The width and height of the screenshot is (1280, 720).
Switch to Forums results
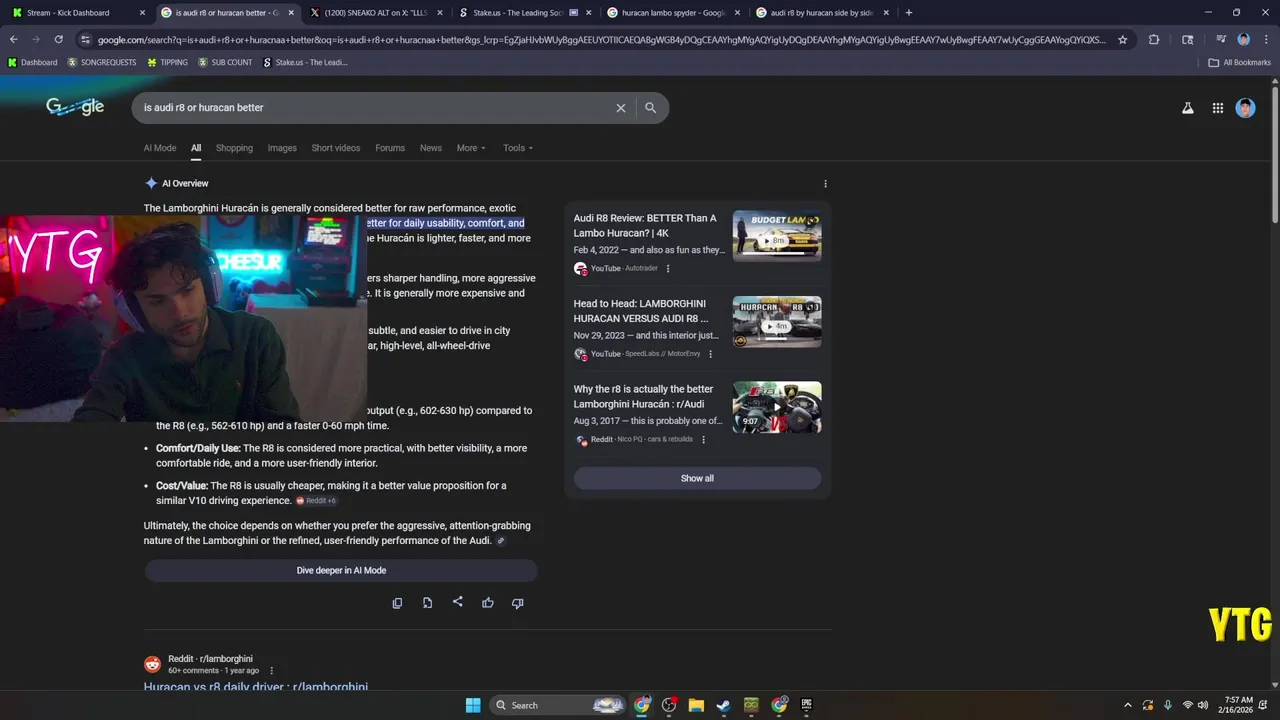[390, 148]
